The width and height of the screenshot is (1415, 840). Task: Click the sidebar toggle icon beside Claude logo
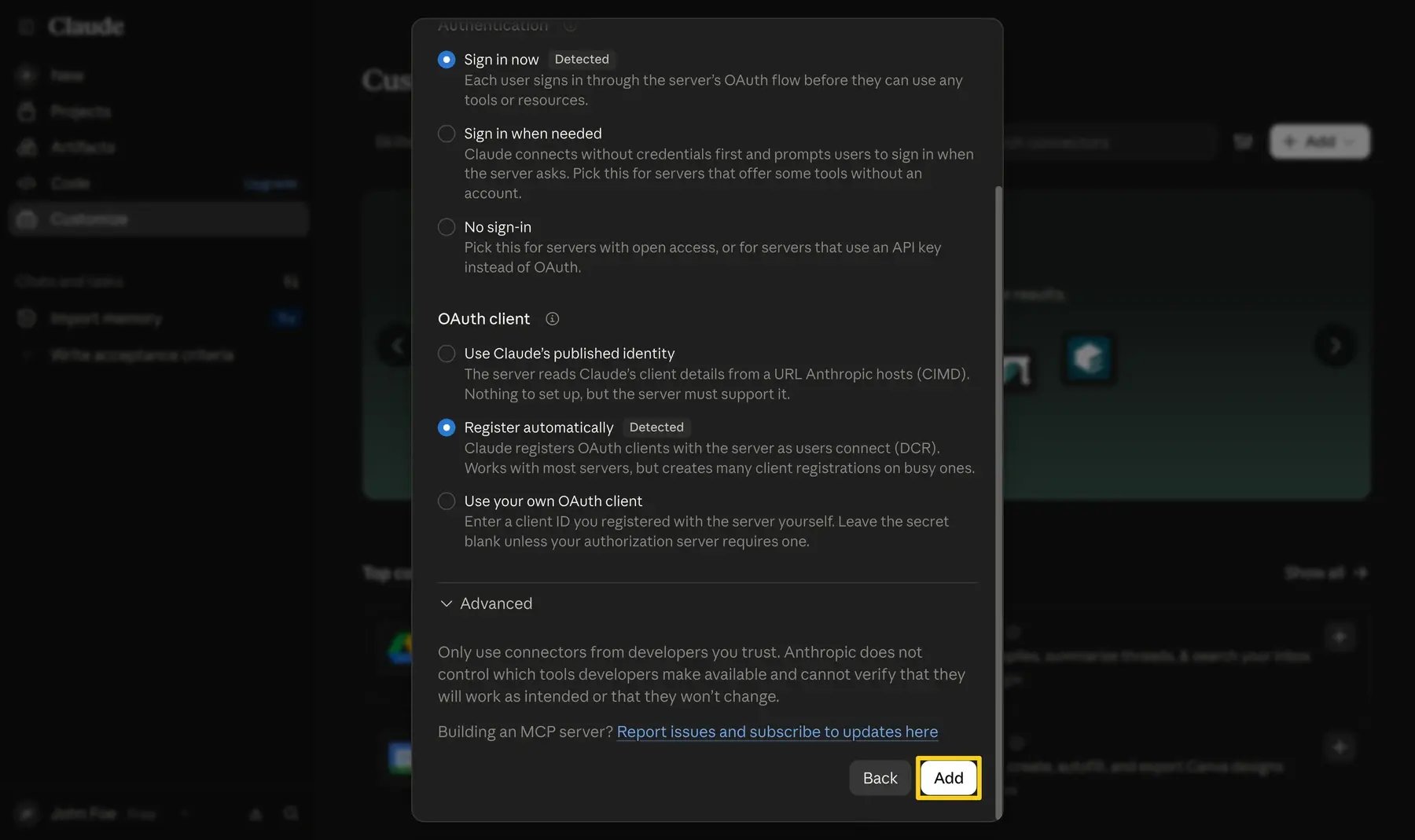27,27
